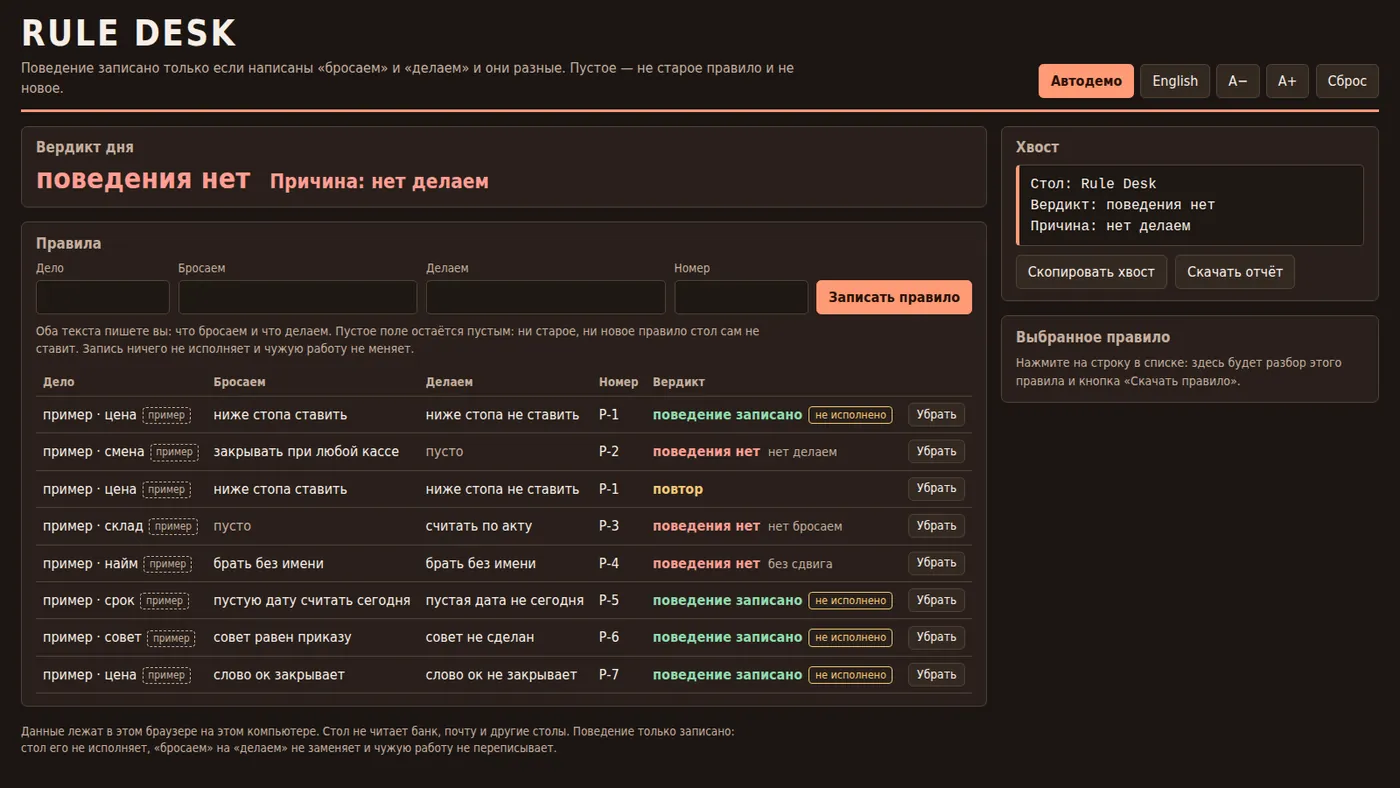Screen dimensions: 1400x788
Task: Click the Записать правило button
Action: (x=894, y=297)
